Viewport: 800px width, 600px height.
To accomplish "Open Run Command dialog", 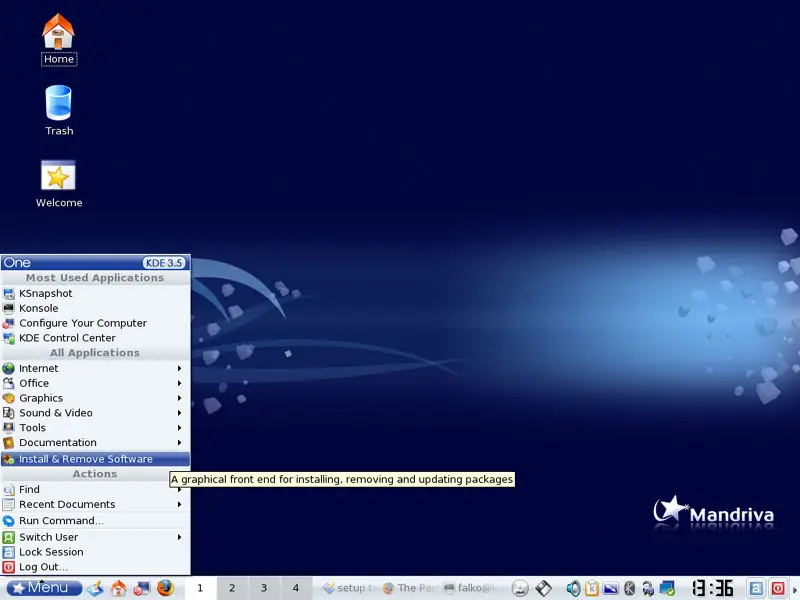I will coord(95,521).
